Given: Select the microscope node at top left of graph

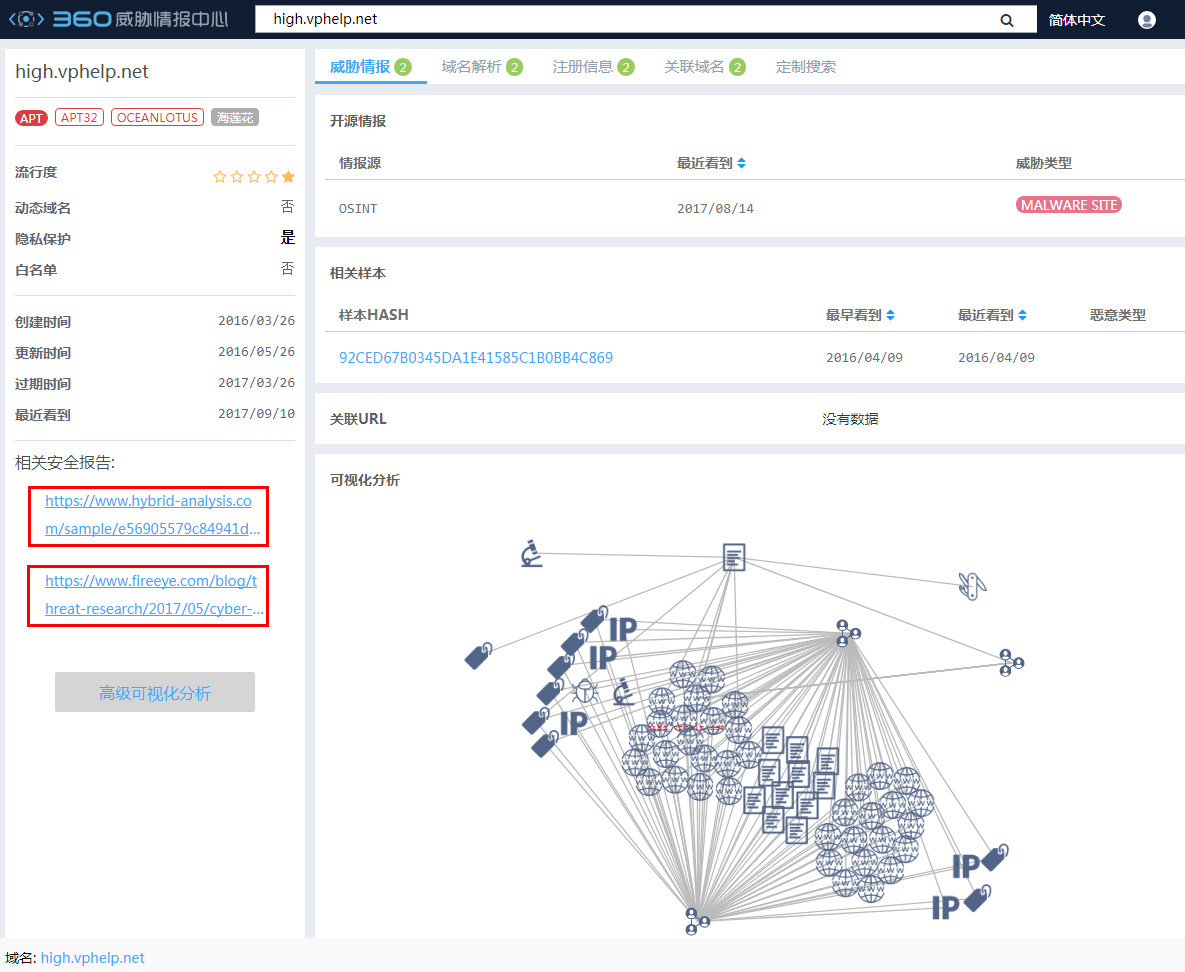Looking at the screenshot, I should [532, 554].
